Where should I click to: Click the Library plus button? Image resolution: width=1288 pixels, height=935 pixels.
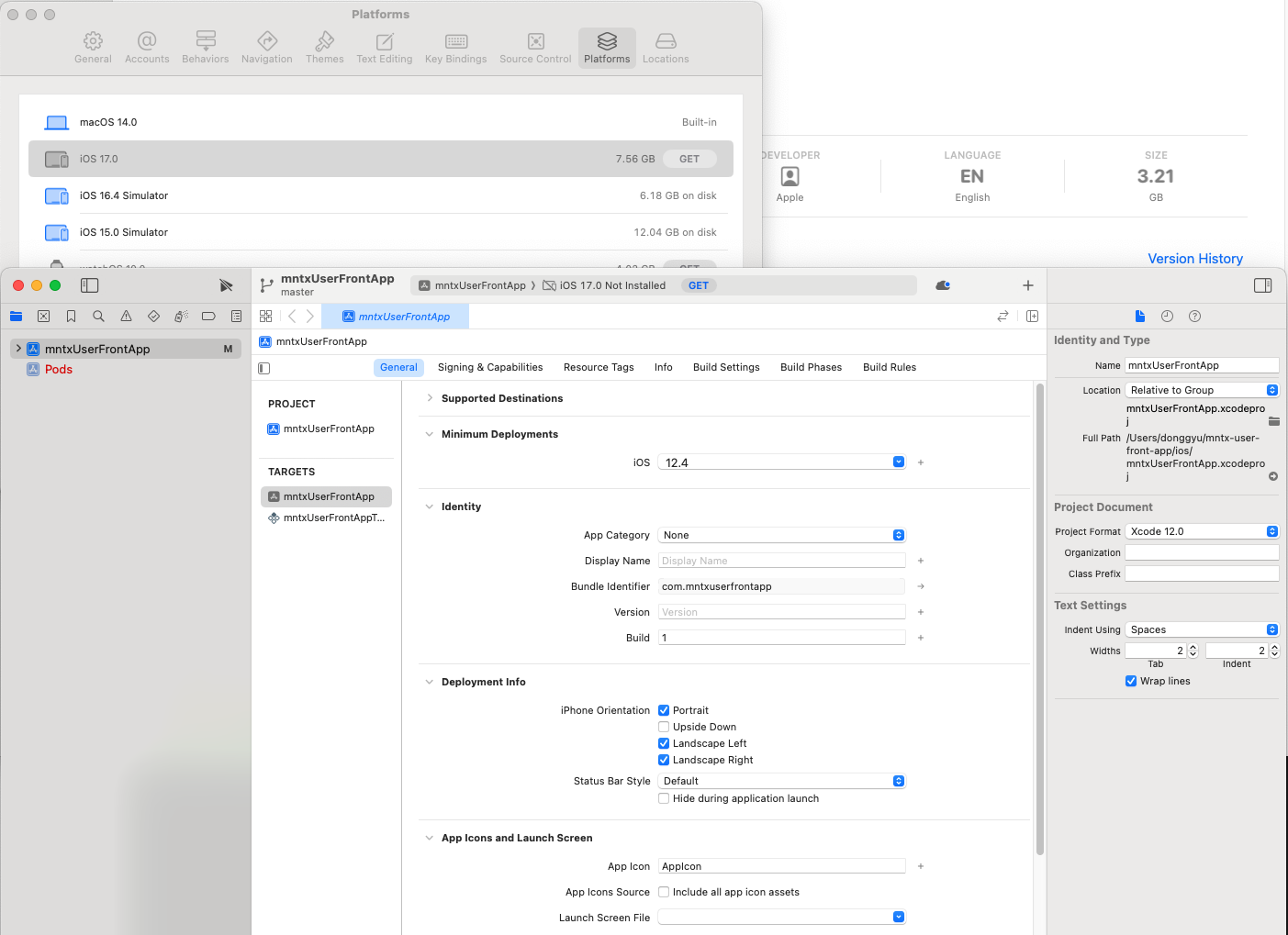(x=1028, y=285)
